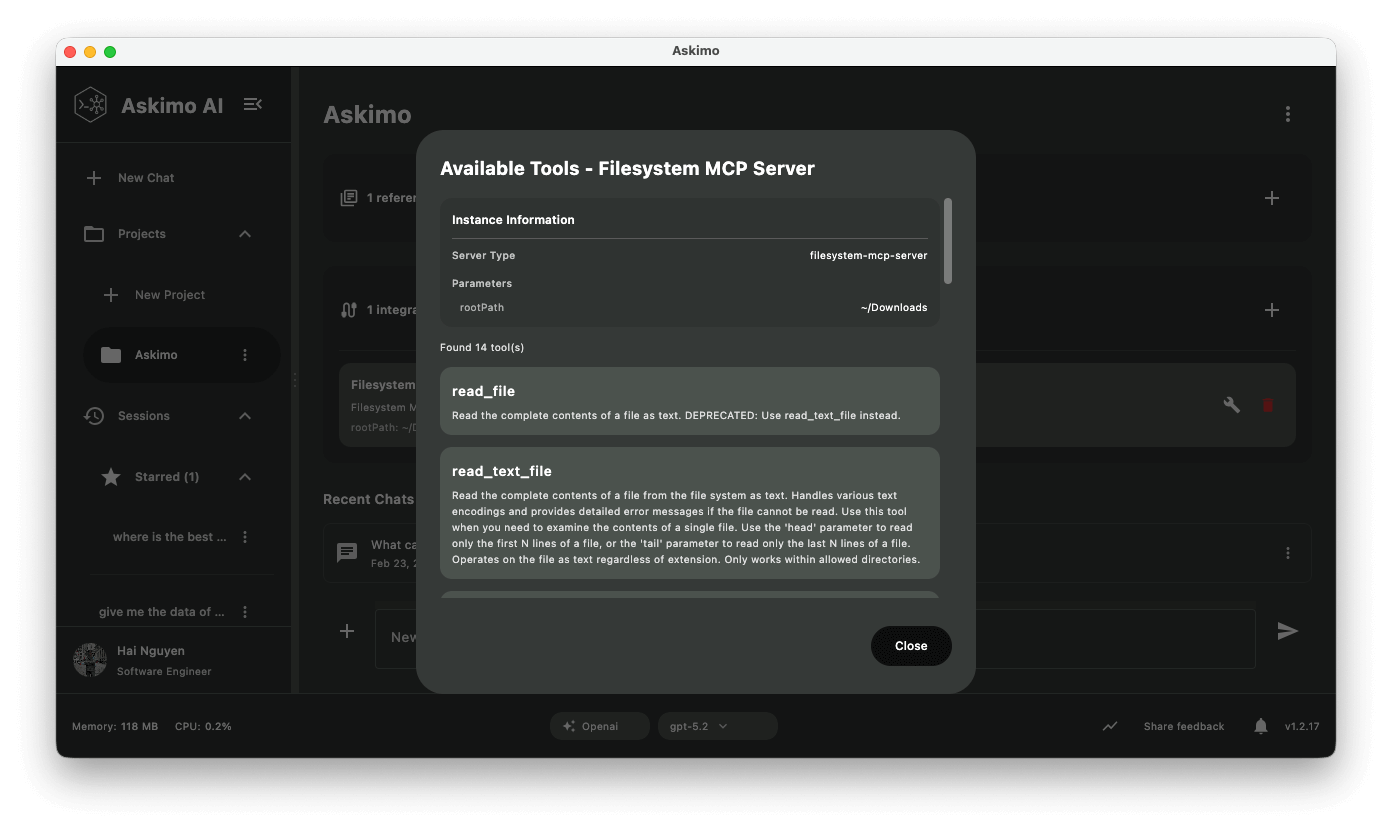Collapse the Sessions section chevron
The width and height of the screenshot is (1392, 832).
pos(245,416)
